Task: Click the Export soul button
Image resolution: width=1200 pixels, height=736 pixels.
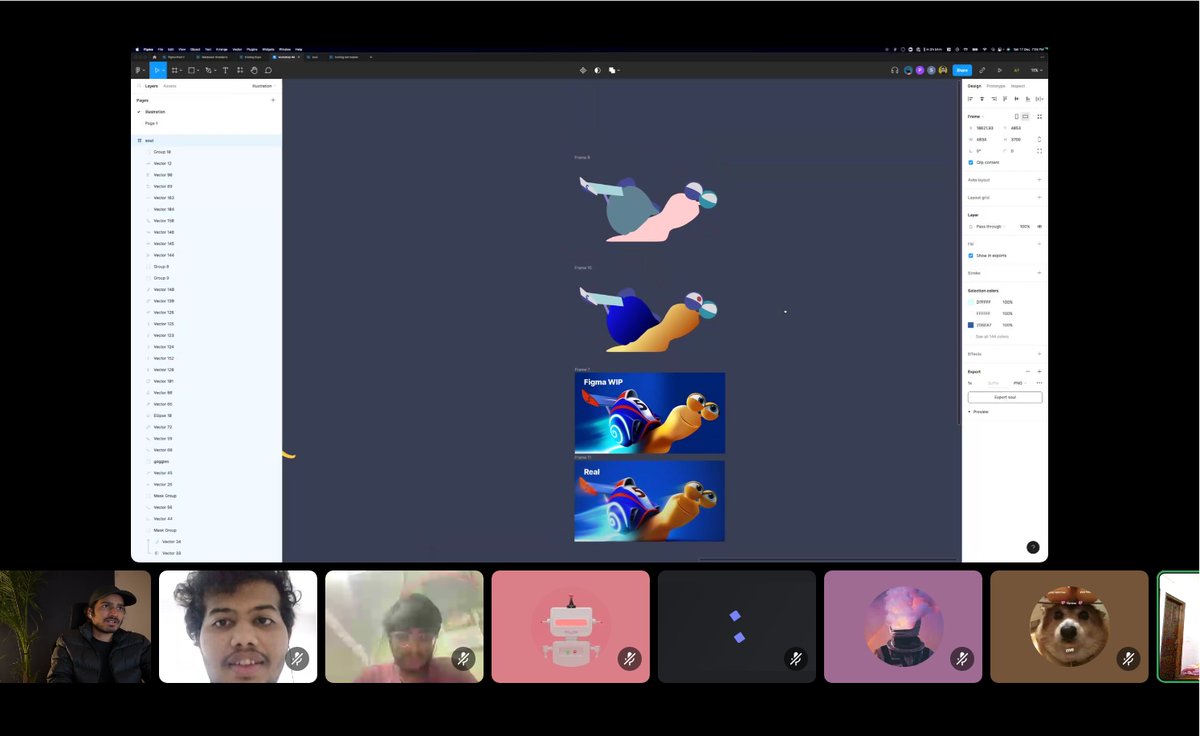Action: click(1004, 397)
